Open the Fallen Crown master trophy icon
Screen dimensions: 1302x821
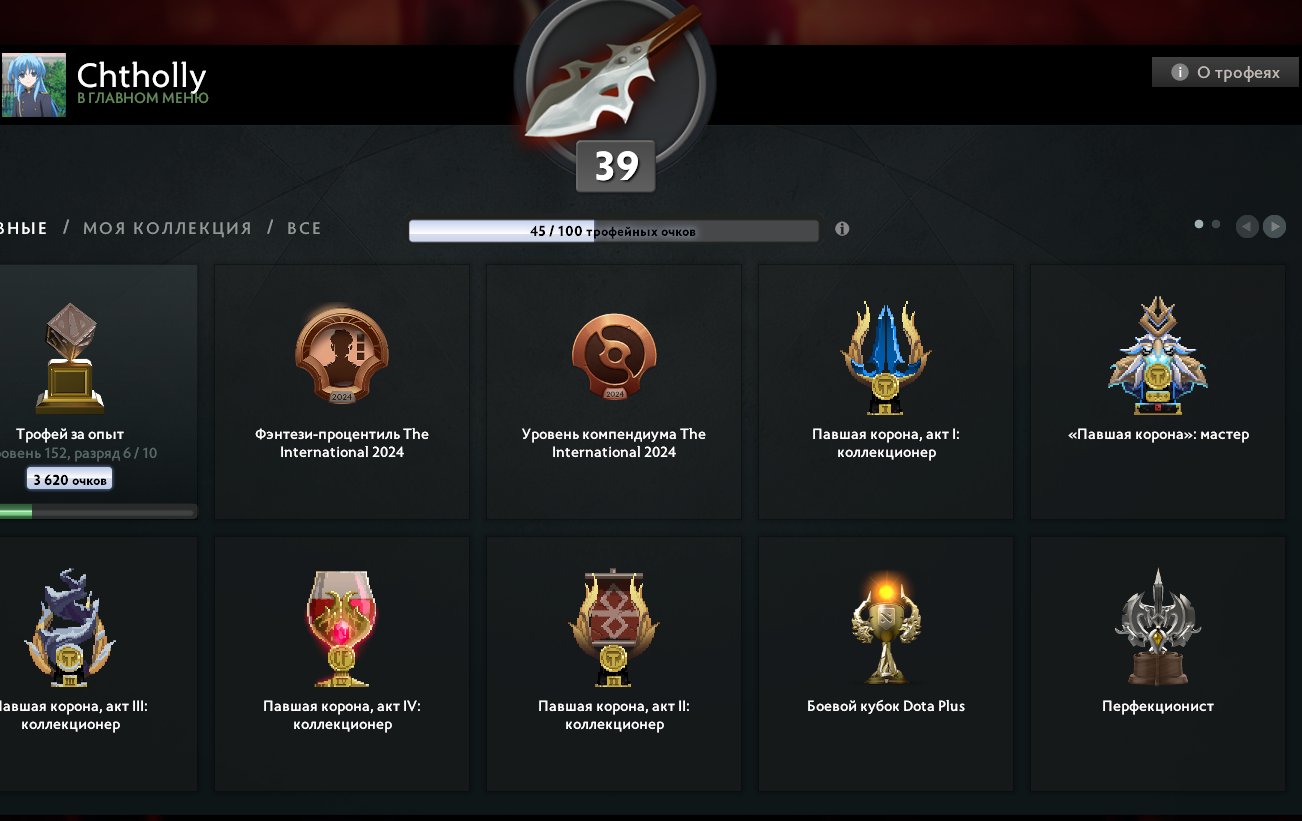click(x=1158, y=356)
